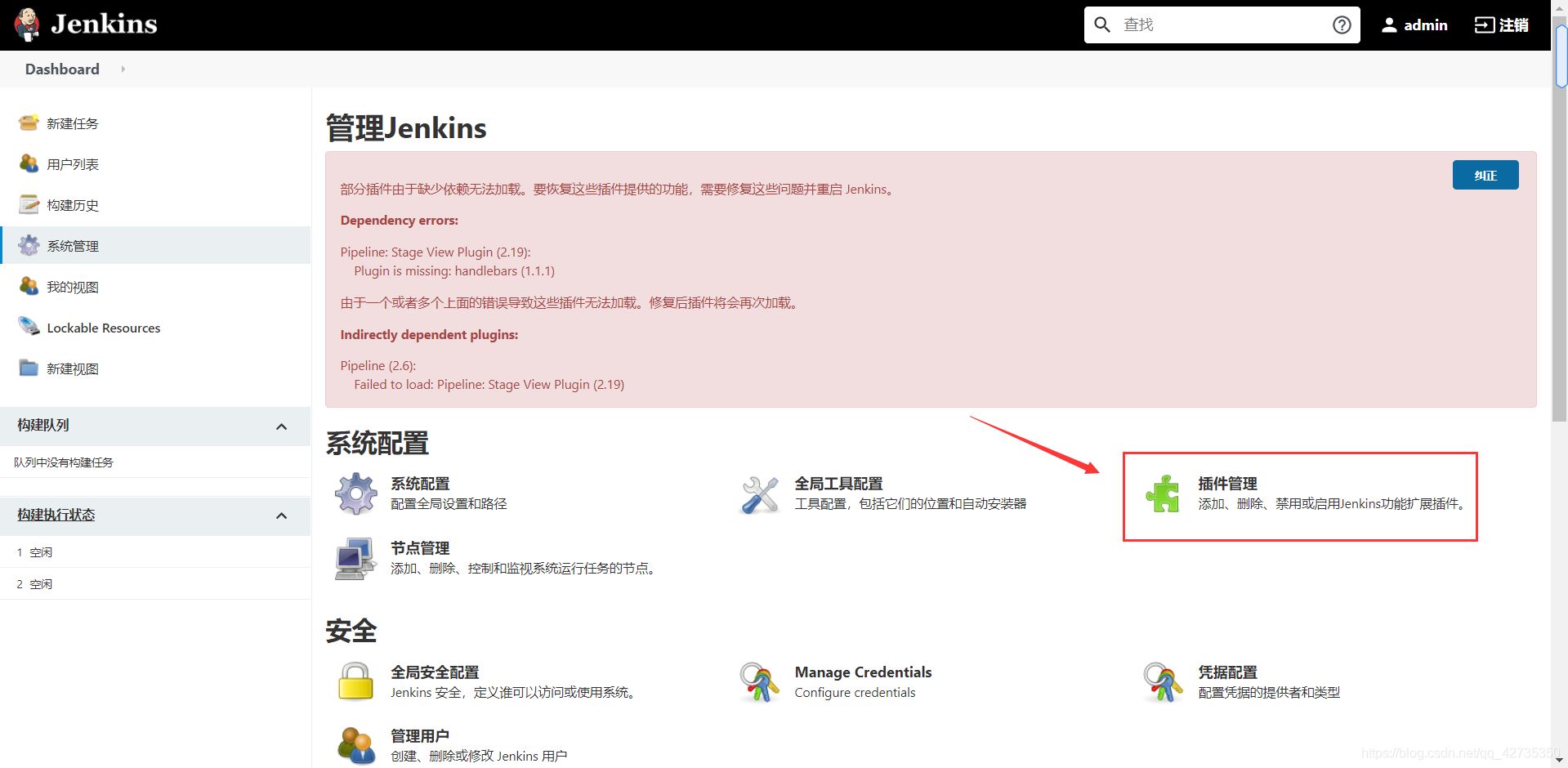Click the 构建执行状态 heading link
Screen dimensions: 1568x768
(x=56, y=515)
